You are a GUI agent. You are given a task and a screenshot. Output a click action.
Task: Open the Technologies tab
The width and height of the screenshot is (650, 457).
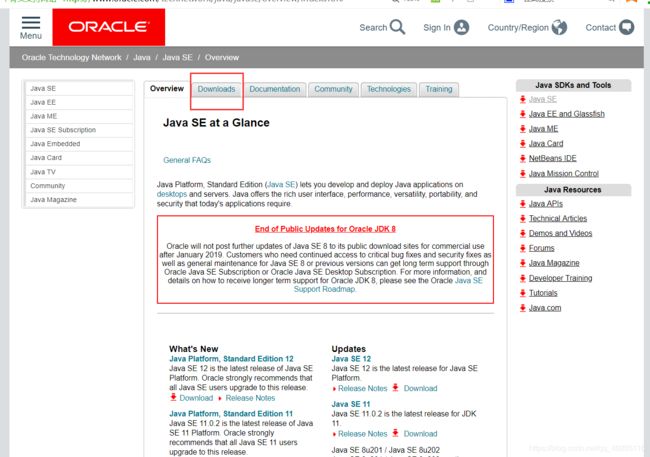(389, 89)
